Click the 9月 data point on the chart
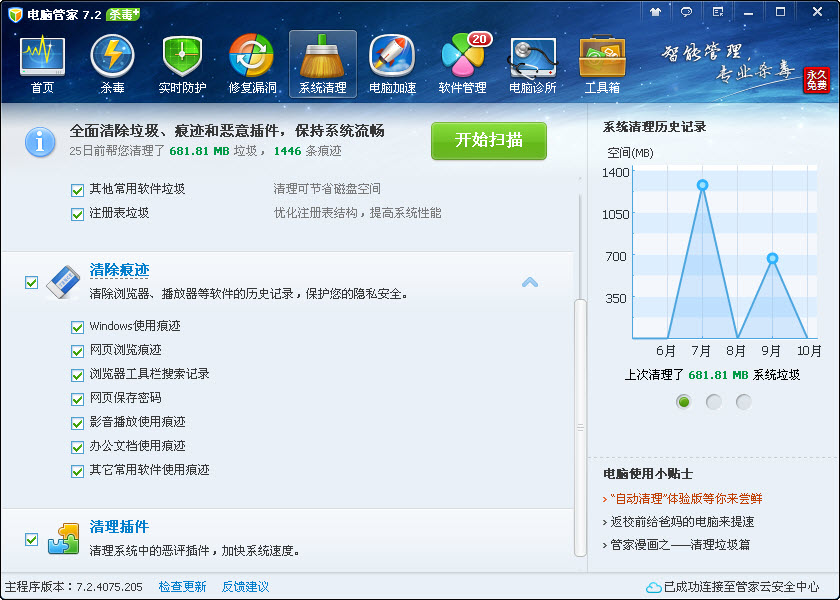 pyautogui.click(x=772, y=259)
